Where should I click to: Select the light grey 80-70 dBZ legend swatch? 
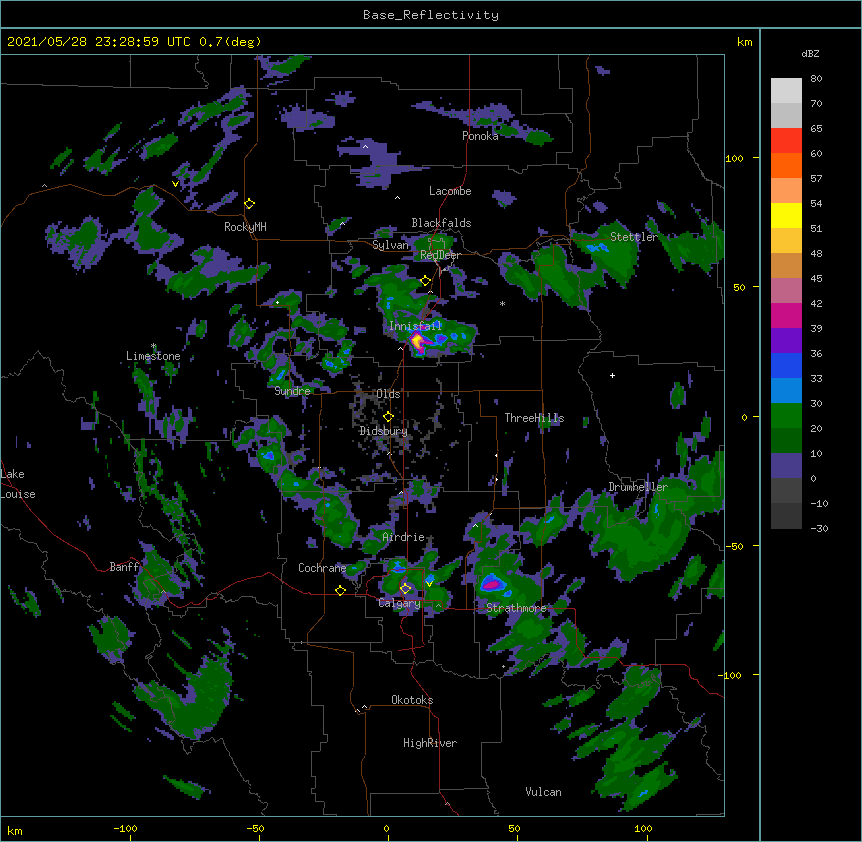[786, 90]
